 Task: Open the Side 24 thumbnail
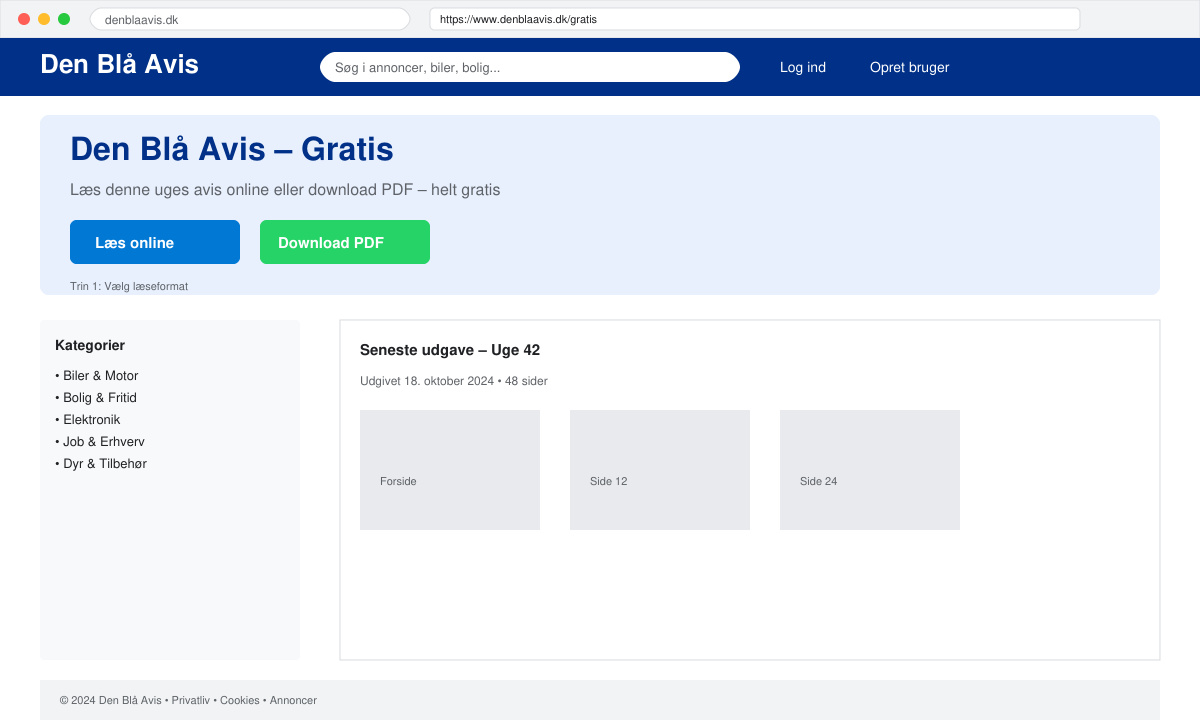point(870,470)
